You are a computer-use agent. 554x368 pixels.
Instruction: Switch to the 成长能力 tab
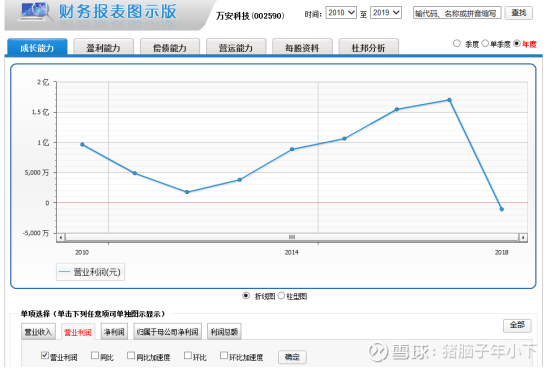(37, 47)
